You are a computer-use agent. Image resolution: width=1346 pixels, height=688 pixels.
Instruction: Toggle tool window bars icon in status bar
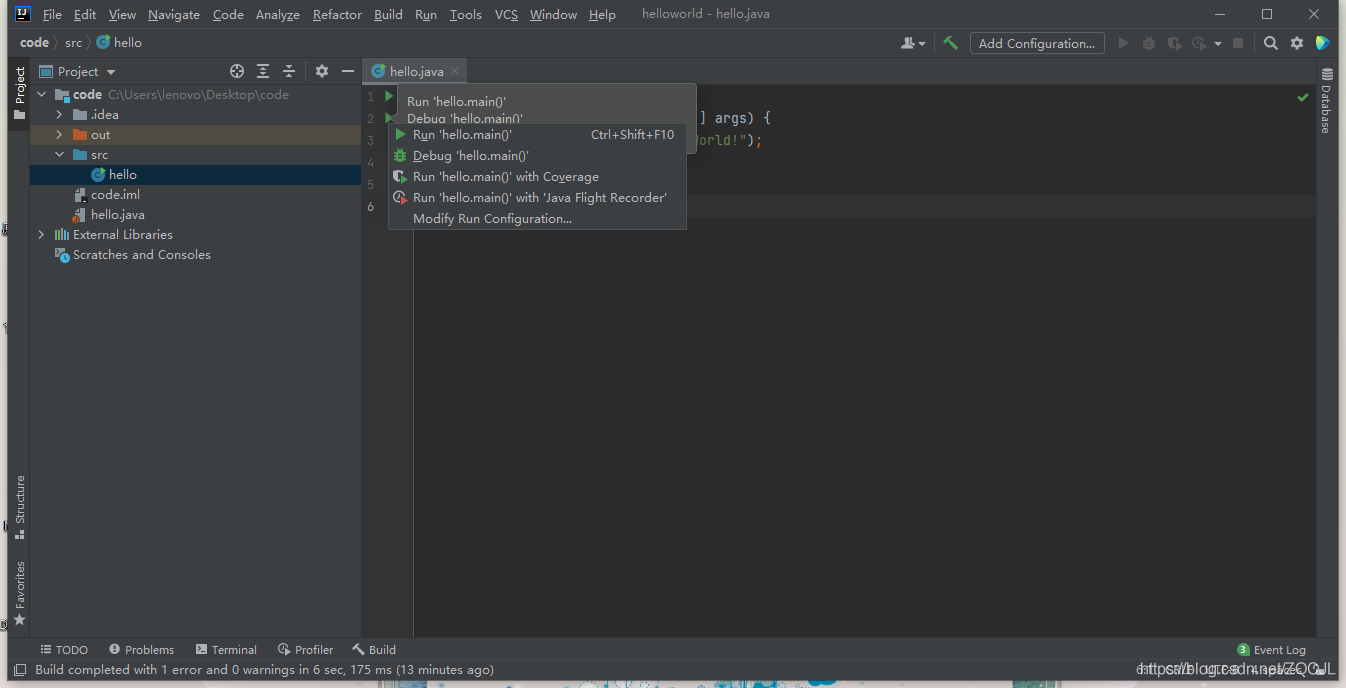[20, 670]
